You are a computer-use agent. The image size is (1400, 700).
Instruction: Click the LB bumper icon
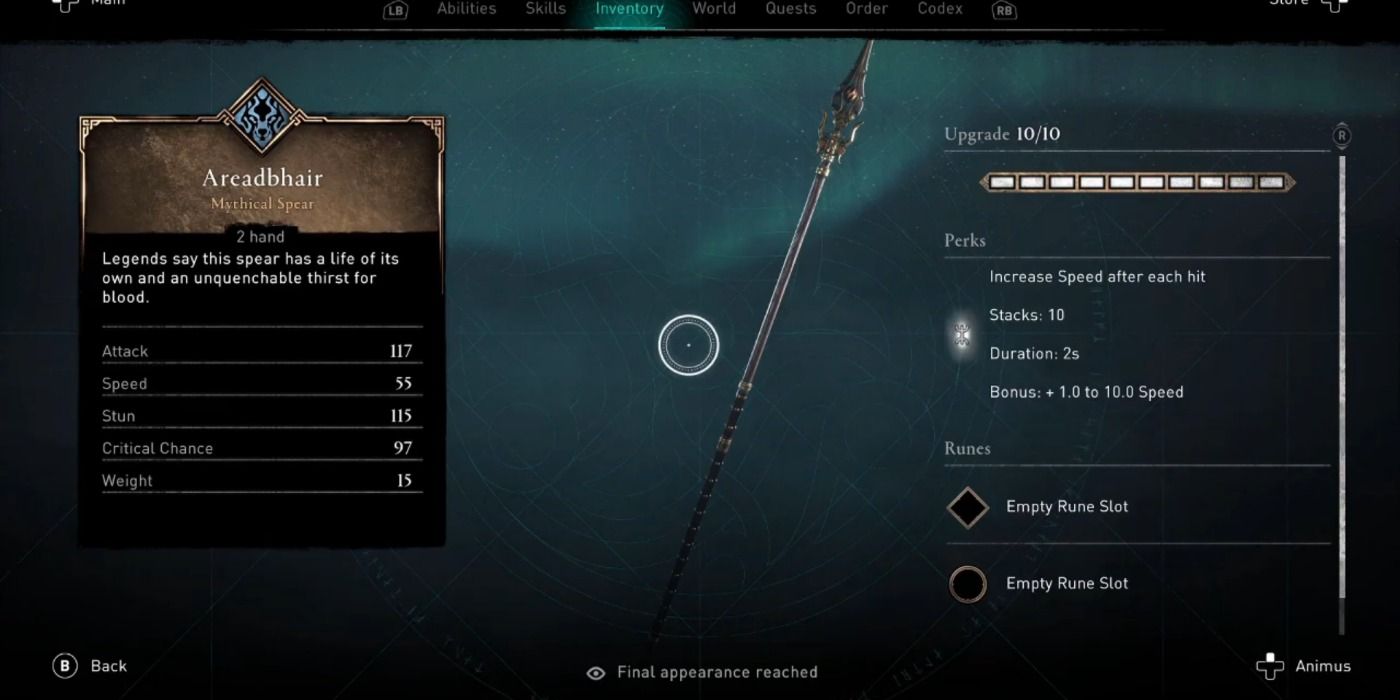[x=395, y=11]
